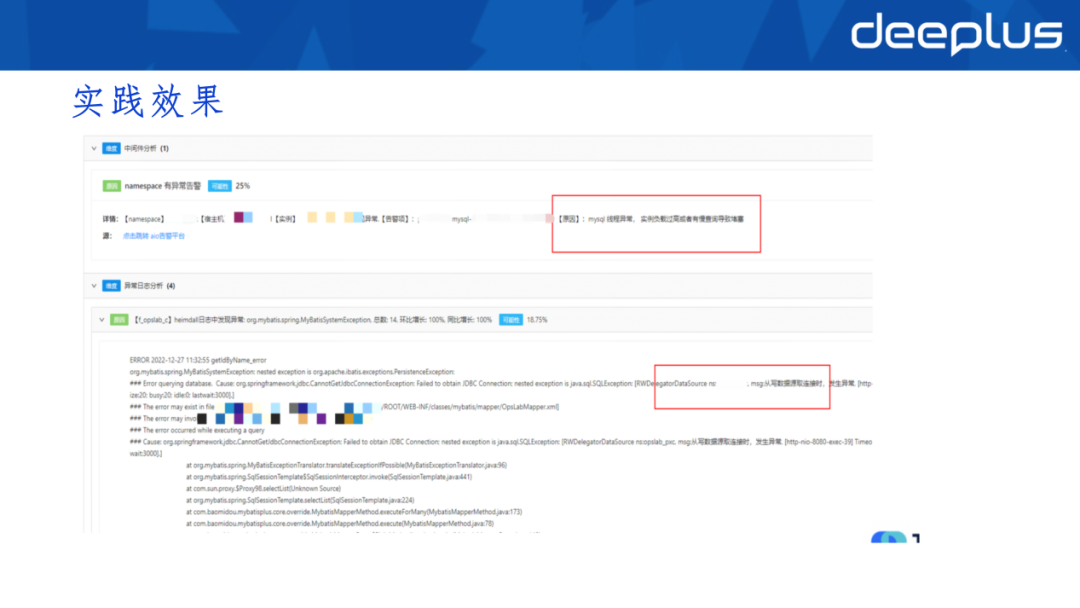The width and height of the screenshot is (1080, 608).
Task: Click the ERROR 2022-12-27 11:32:55 getIdByName_error line
Action: coord(198,360)
